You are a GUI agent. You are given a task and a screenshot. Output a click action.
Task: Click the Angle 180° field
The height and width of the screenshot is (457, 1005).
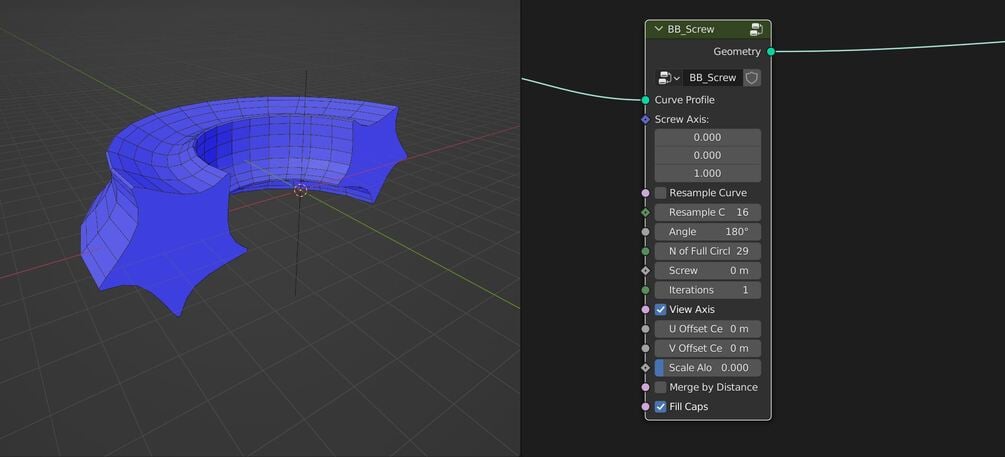(708, 231)
